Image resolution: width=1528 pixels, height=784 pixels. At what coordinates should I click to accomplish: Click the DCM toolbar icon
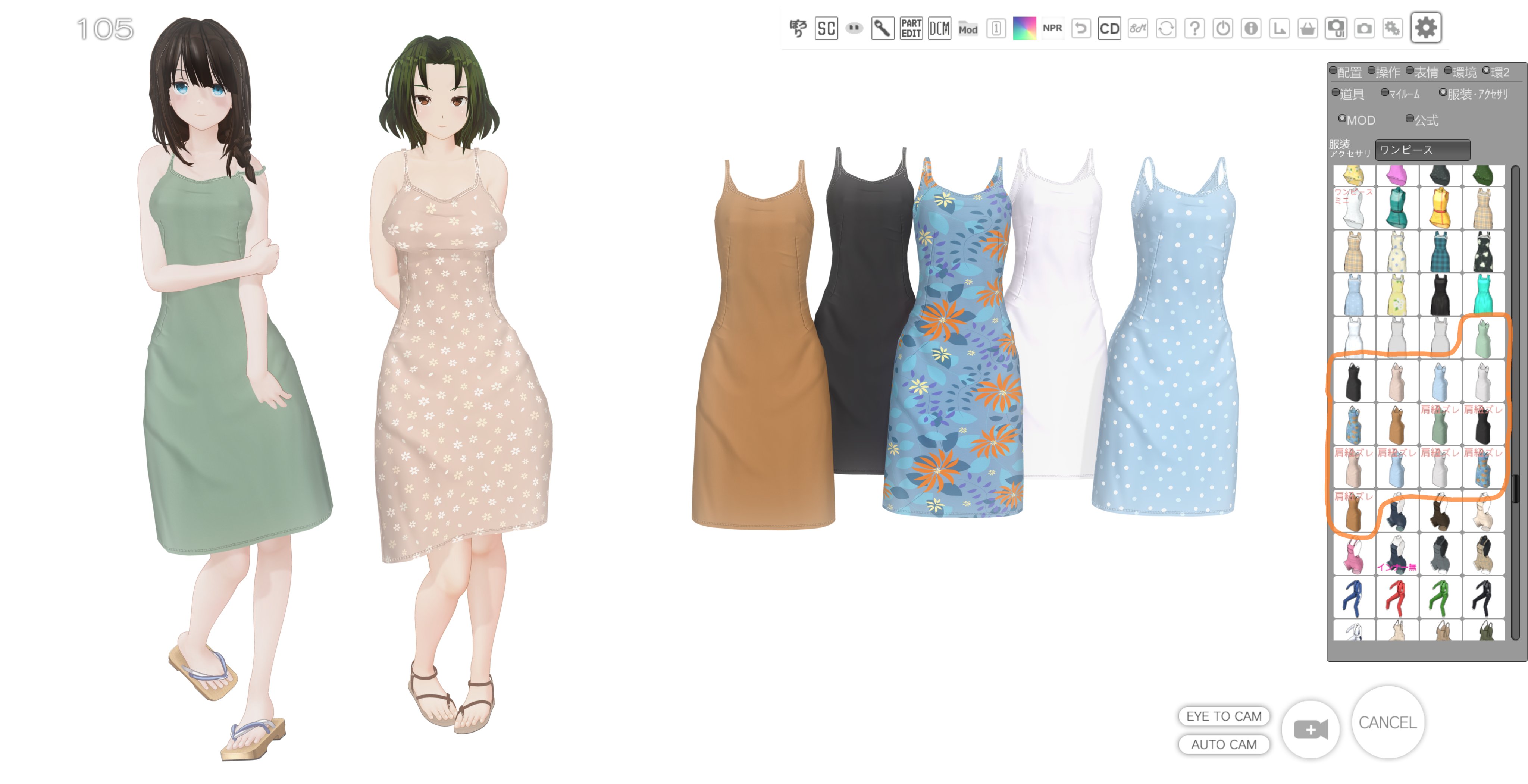point(939,28)
